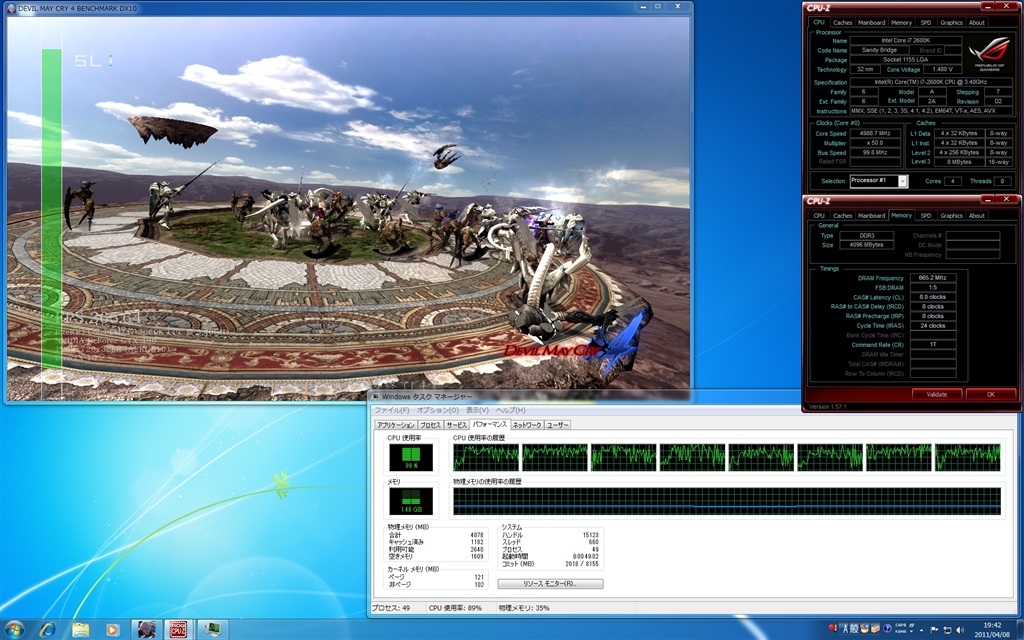Click Name field 'Intel Core i7 2600K'
Image resolution: width=1024 pixels, height=640 pixels.
905,40
